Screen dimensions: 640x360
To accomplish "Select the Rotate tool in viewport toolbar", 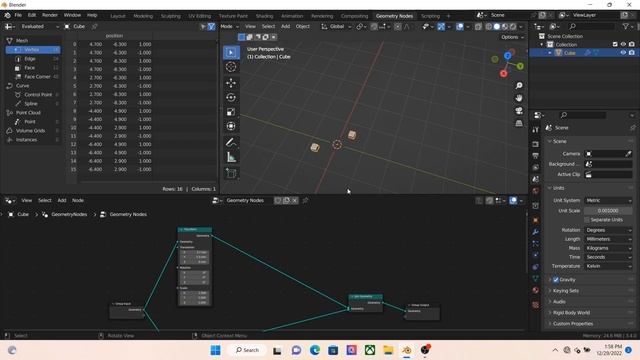I will pyautogui.click(x=231, y=97).
